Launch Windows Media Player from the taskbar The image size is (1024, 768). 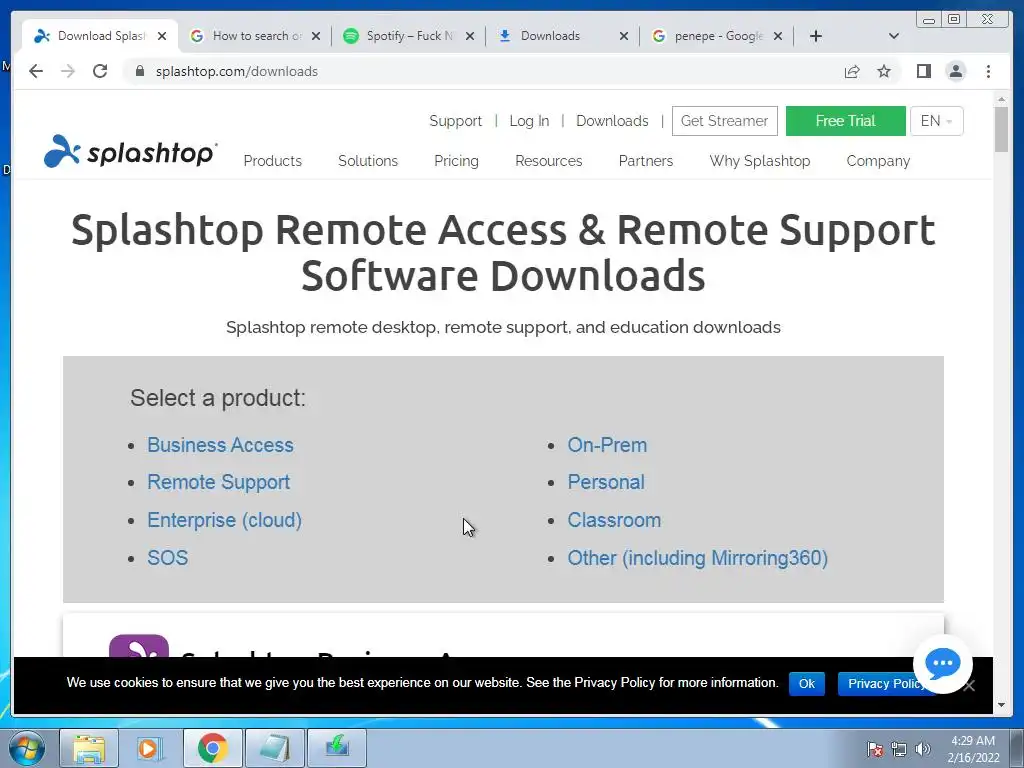[149, 748]
